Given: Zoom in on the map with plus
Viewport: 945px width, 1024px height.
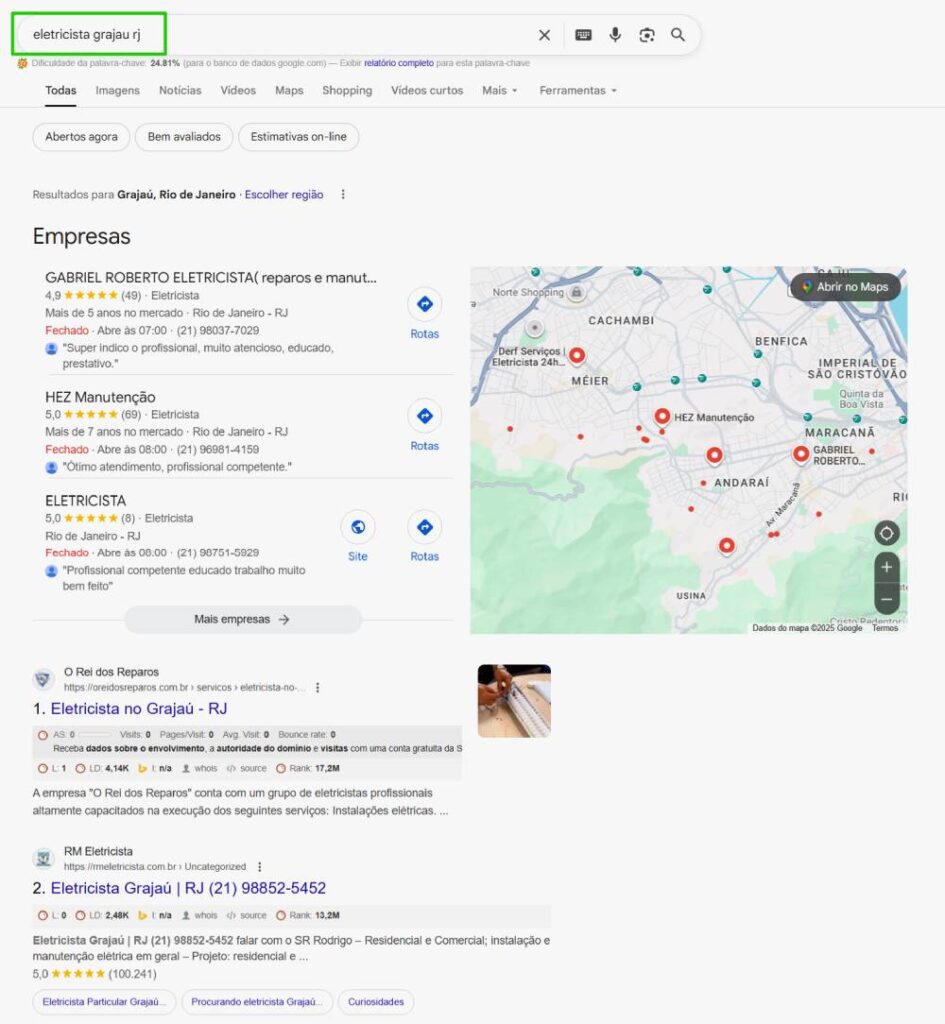Looking at the screenshot, I should pyautogui.click(x=886, y=567).
